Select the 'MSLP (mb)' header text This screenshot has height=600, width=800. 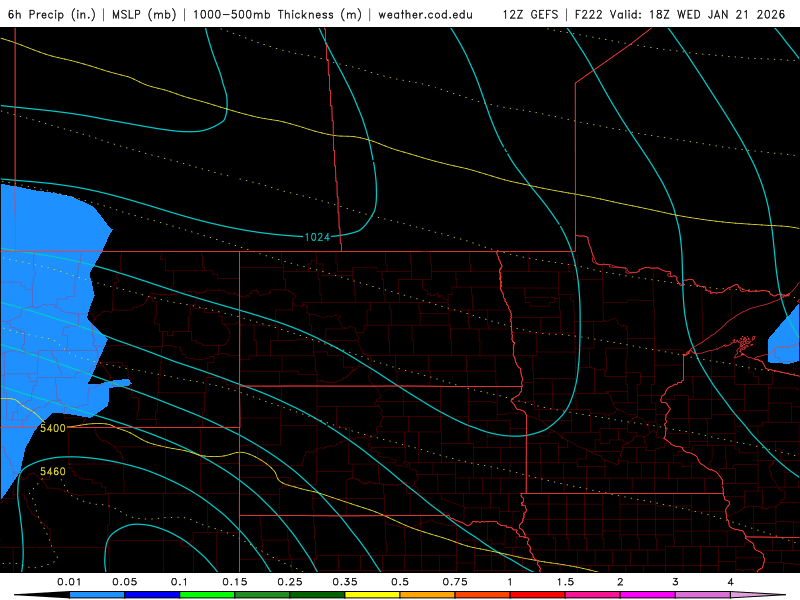[144, 14]
